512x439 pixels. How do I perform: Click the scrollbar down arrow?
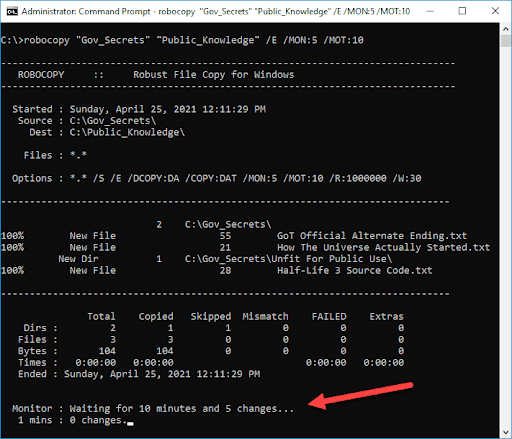505,432
